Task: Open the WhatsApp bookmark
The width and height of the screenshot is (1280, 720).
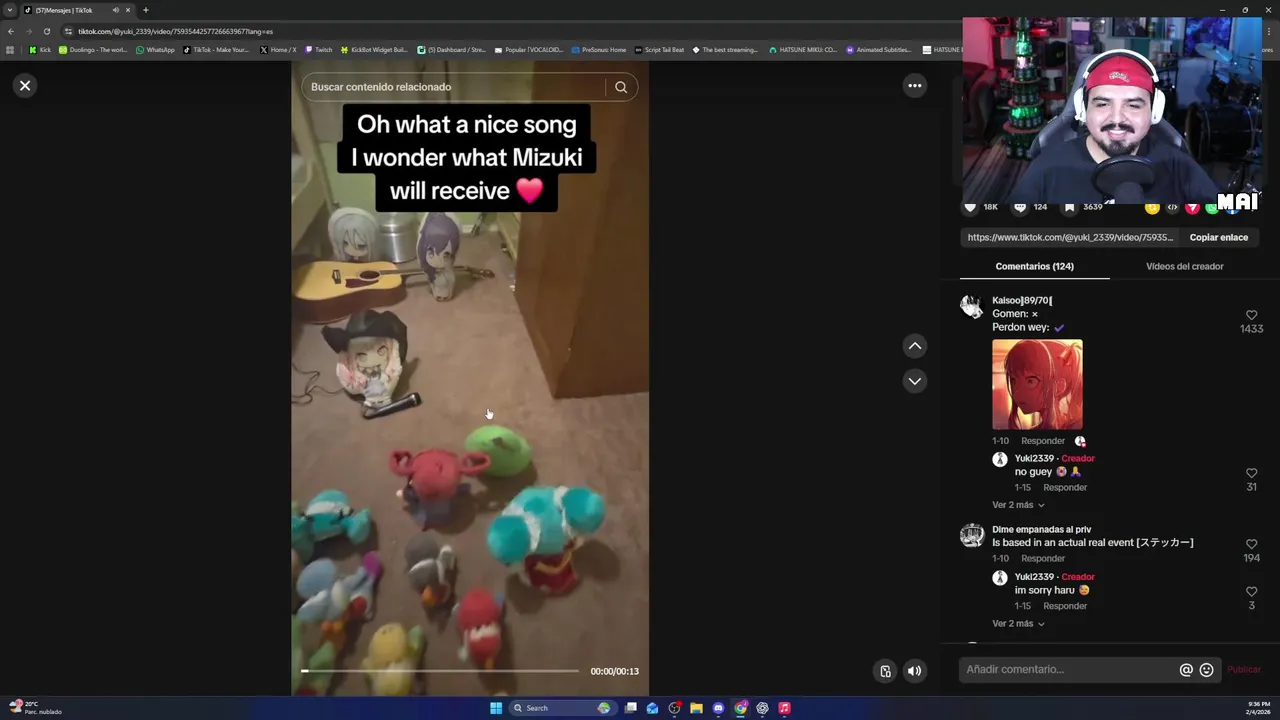Action: [x=155, y=50]
